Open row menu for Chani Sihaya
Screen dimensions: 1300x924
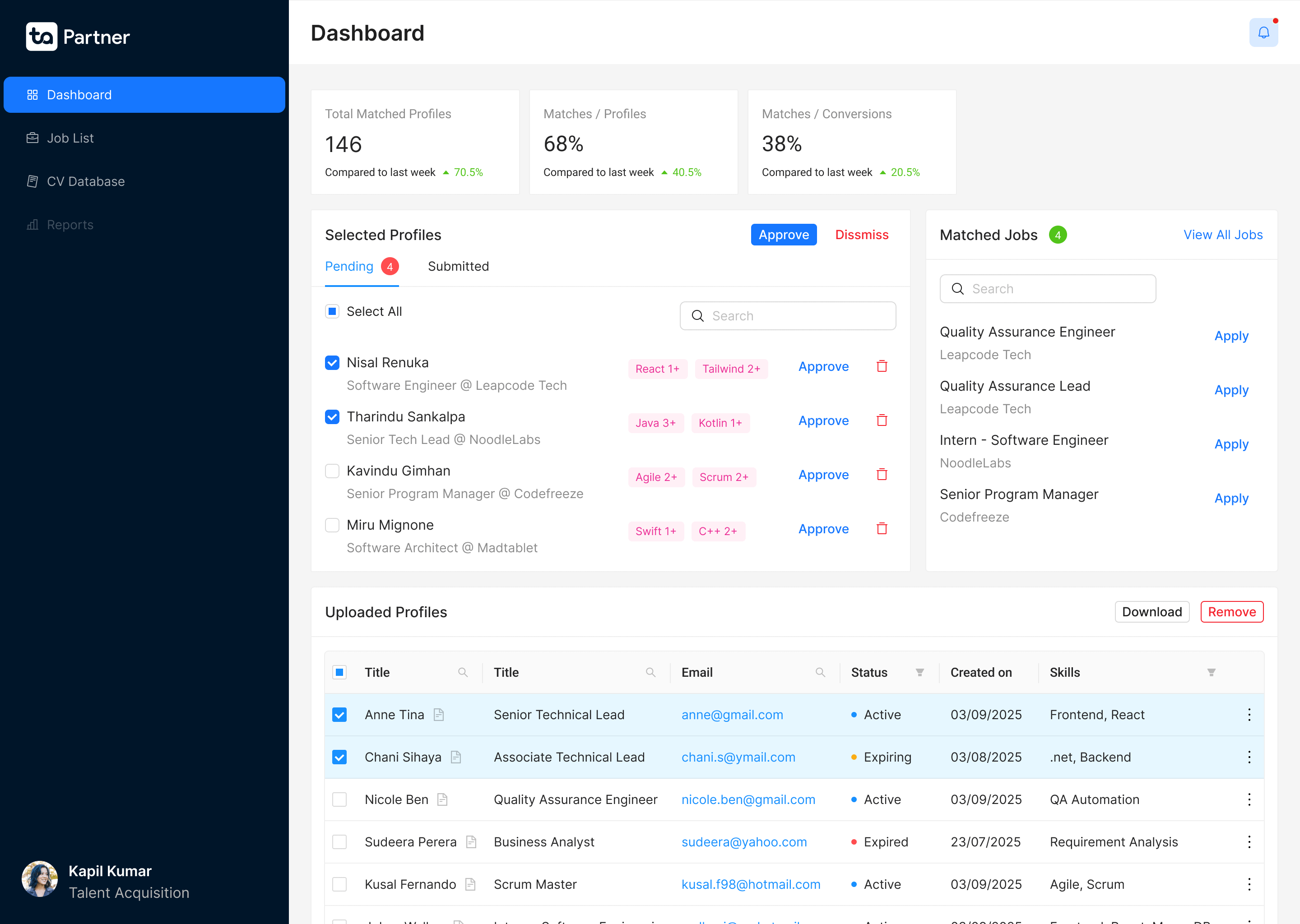pos(1249,757)
